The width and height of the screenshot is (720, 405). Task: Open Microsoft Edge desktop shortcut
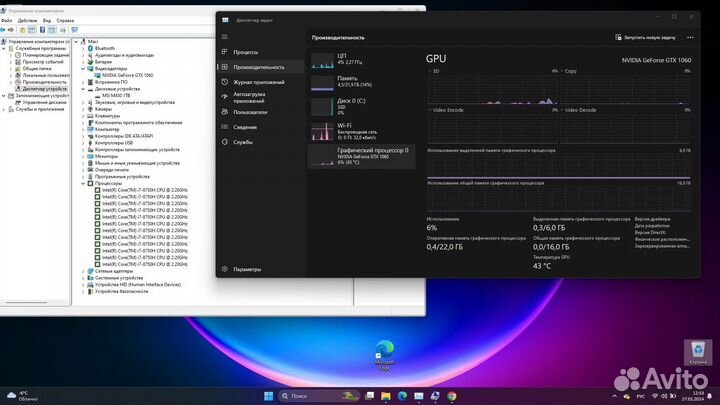[x=384, y=355]
